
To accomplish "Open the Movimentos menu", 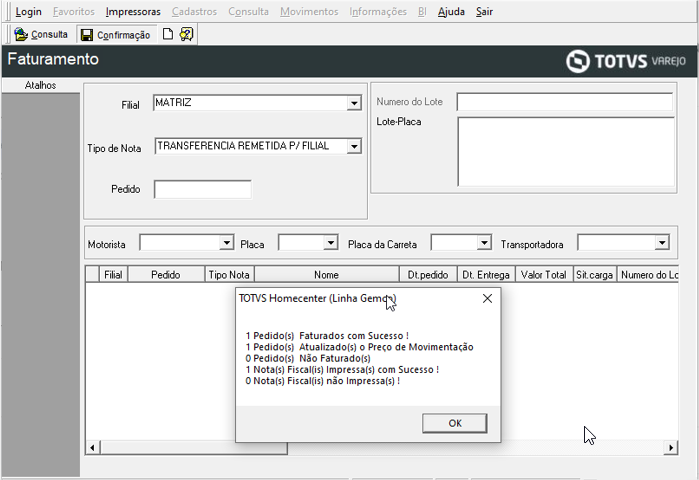I will (309, 12).
